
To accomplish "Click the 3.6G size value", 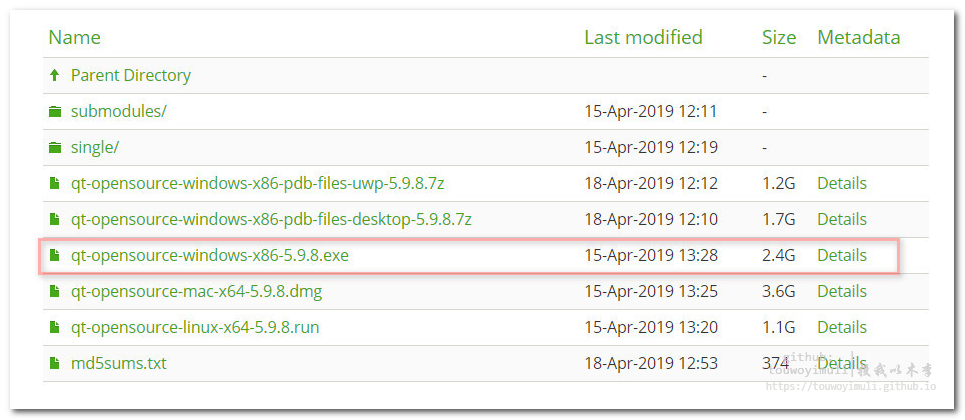I will (779, 291).
